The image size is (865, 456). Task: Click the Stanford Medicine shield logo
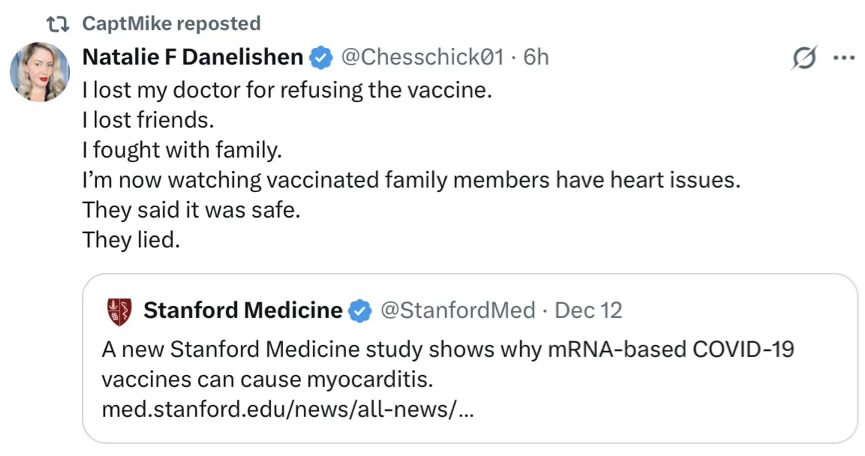pyautogui.click(x=118, y=311)
